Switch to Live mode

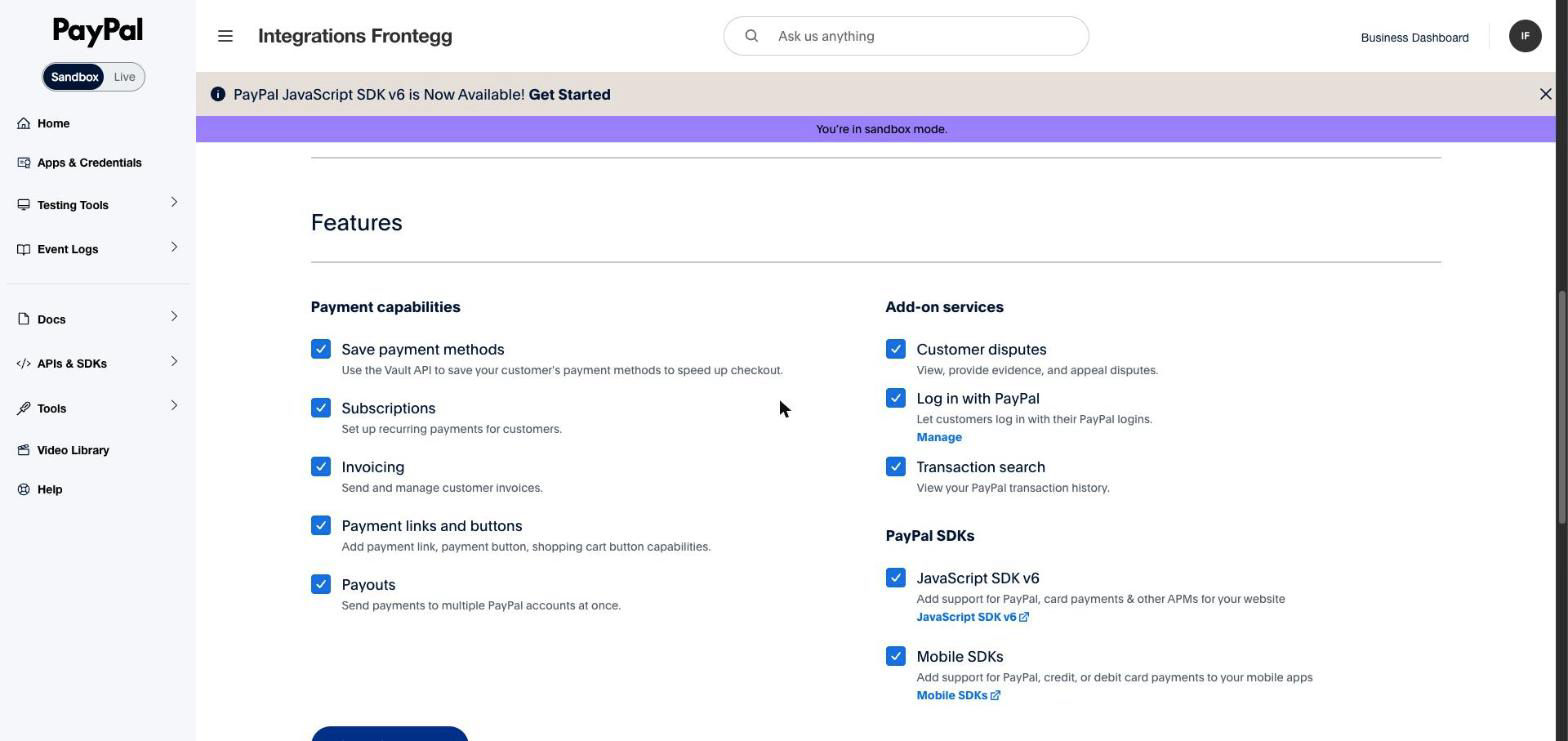coord(124,77)
